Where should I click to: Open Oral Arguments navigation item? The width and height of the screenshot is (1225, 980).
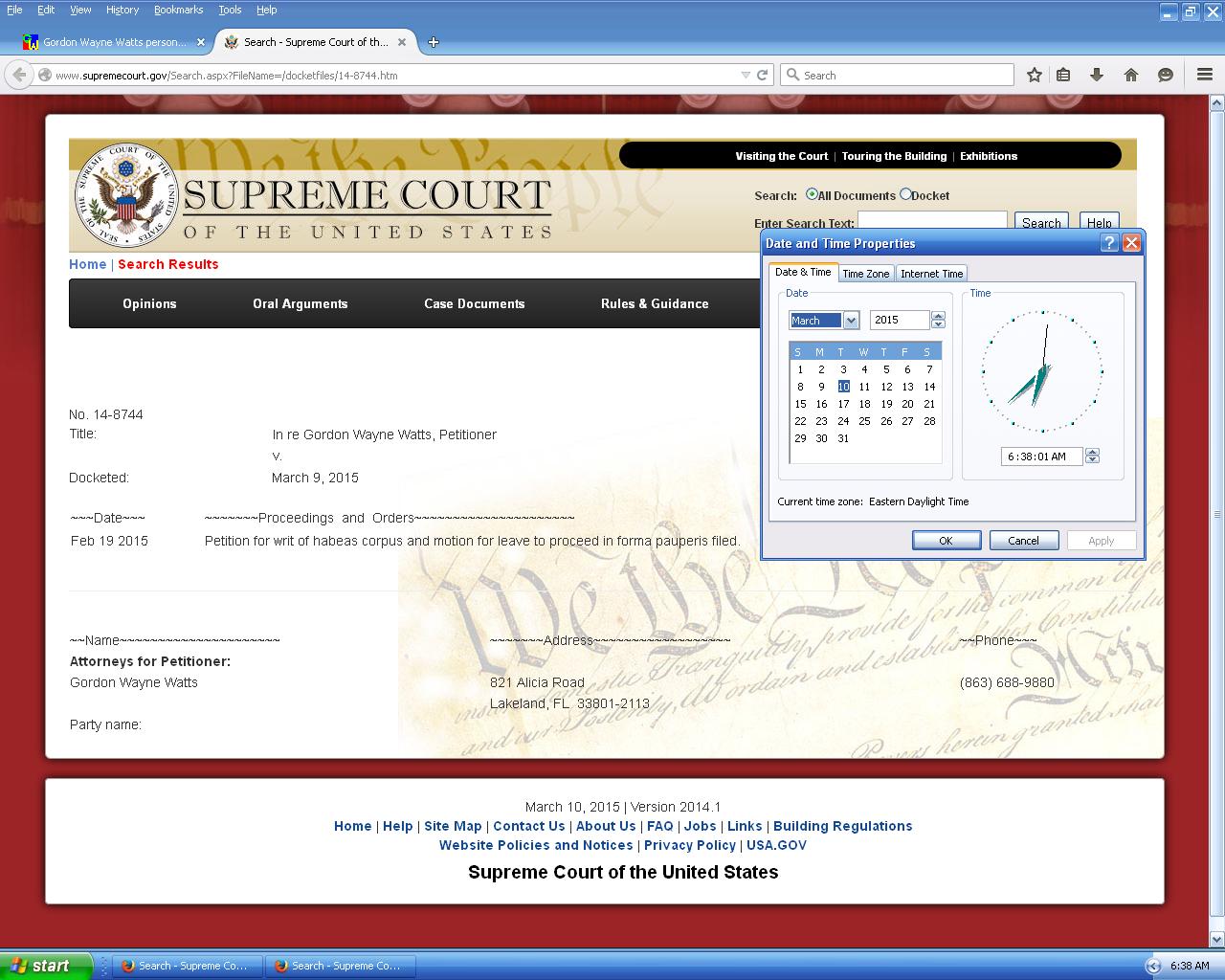(300, 303)
